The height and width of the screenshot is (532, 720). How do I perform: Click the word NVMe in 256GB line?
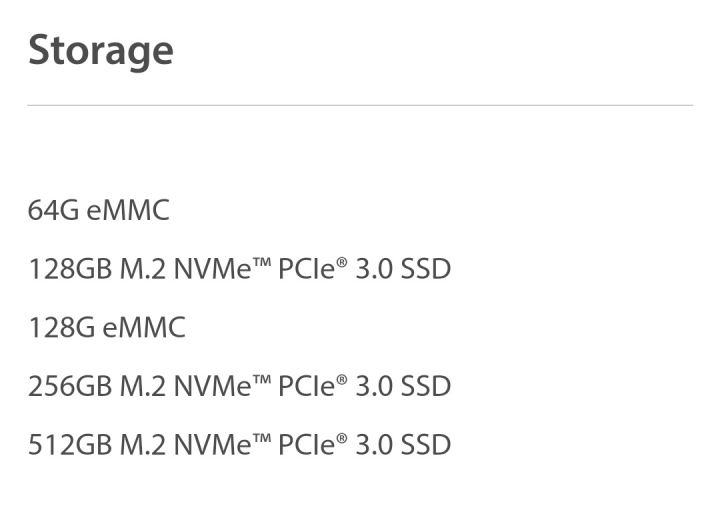coord(213,386)
